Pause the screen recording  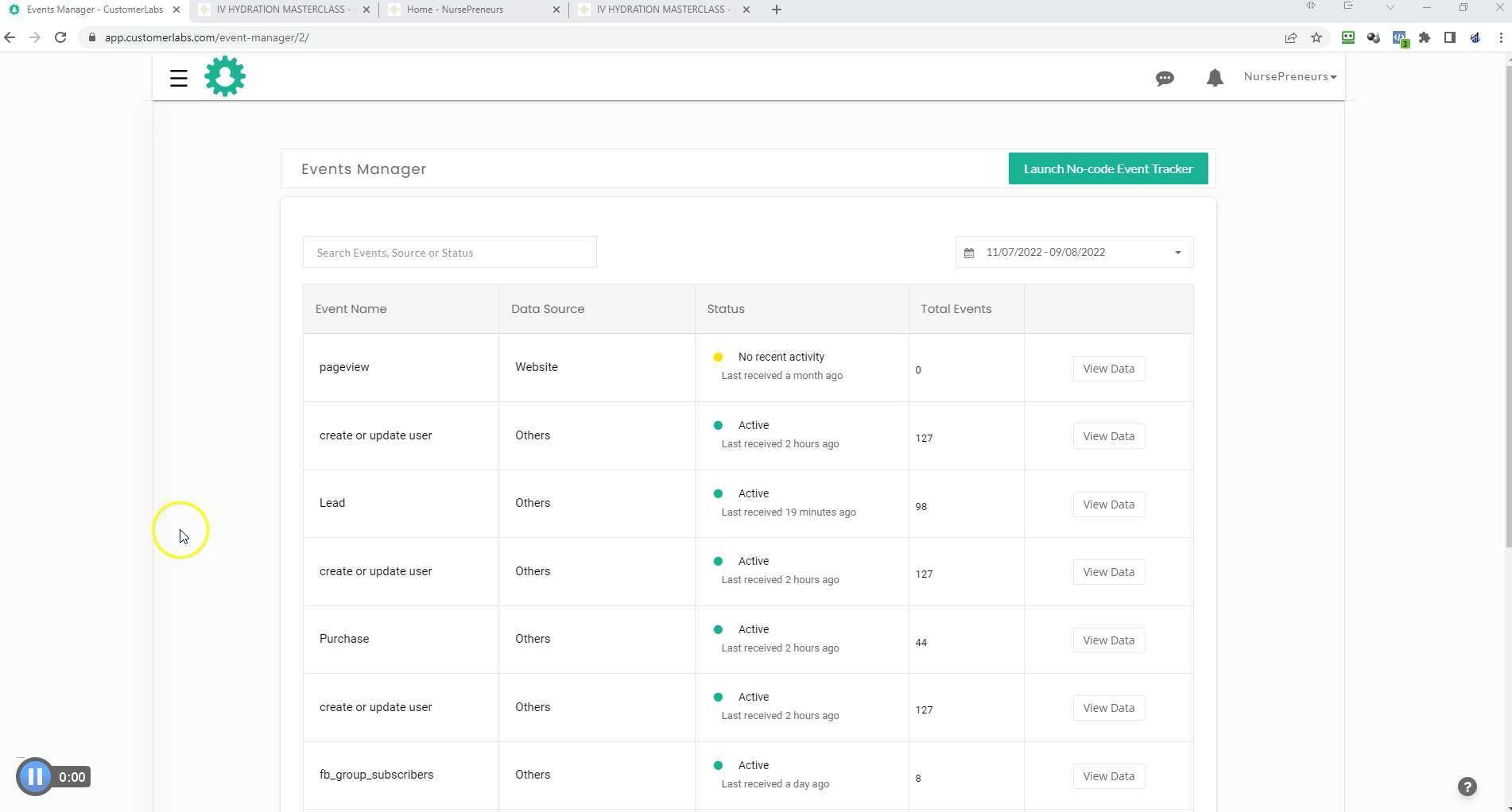coord(35,776)
